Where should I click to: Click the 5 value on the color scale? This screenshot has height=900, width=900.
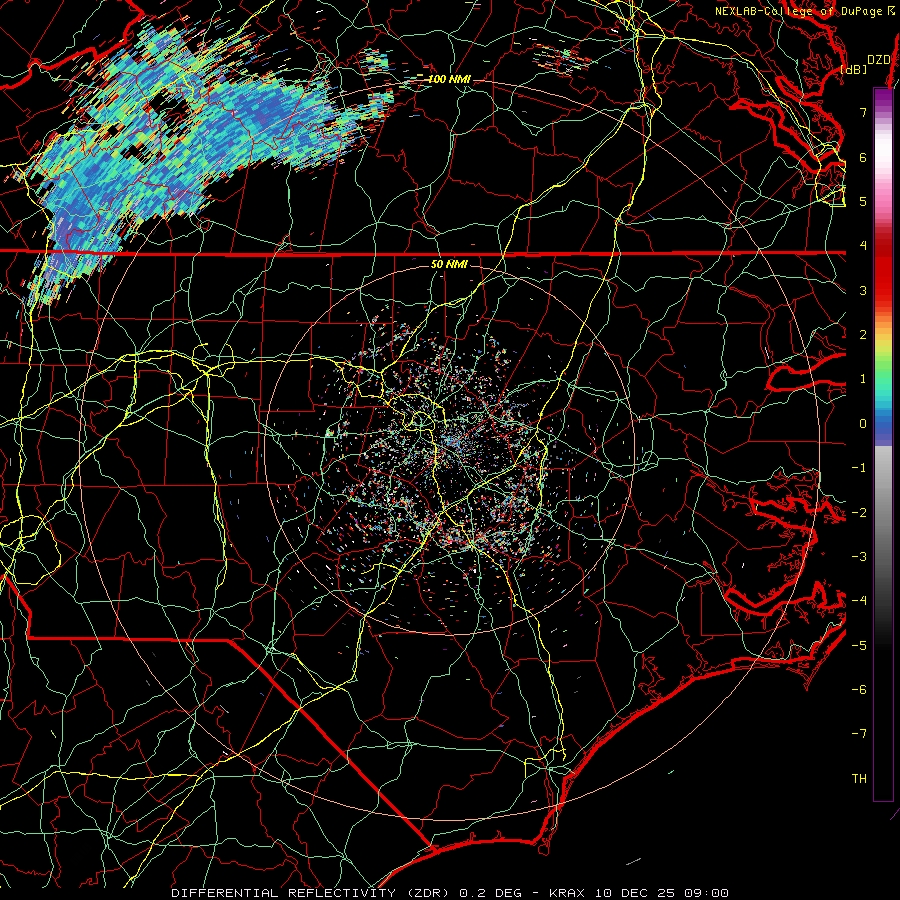[x=863, y=201]
